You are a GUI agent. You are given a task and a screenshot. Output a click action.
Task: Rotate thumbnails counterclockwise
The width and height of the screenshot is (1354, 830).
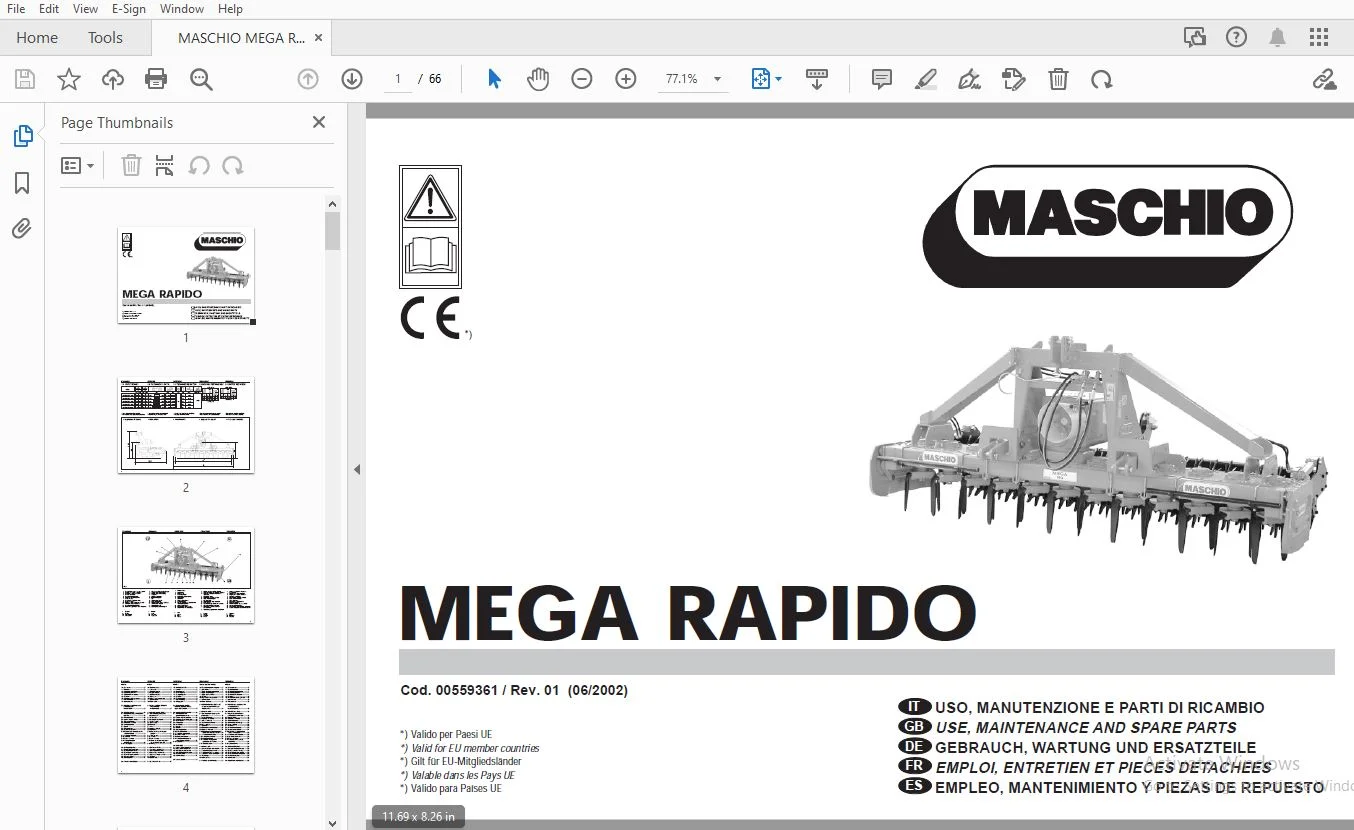(x=199, y=166)
